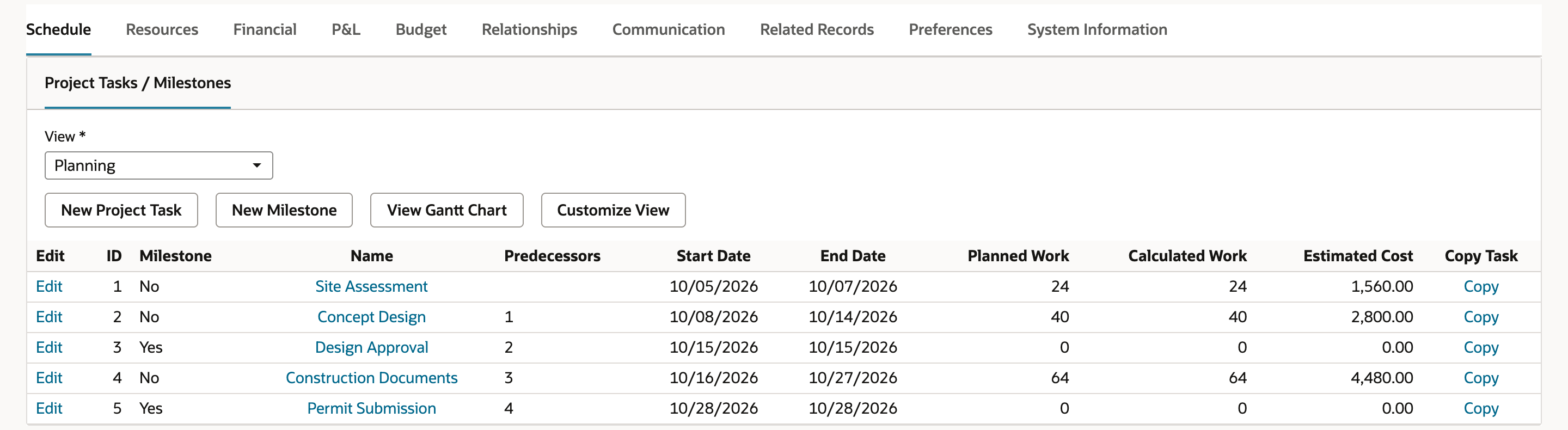Click the 10/05/2026 start date cell
The width and height of the screenshot is (1568, 430).
(713, 286)
